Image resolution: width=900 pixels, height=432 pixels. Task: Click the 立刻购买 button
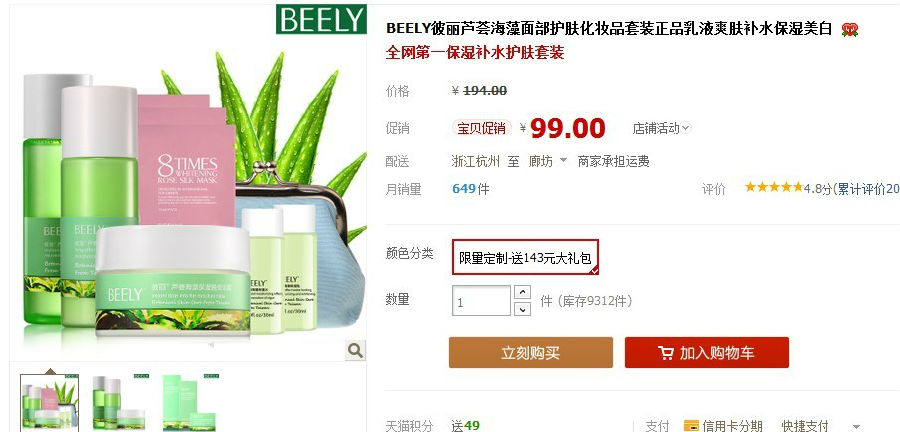[530, 352]
